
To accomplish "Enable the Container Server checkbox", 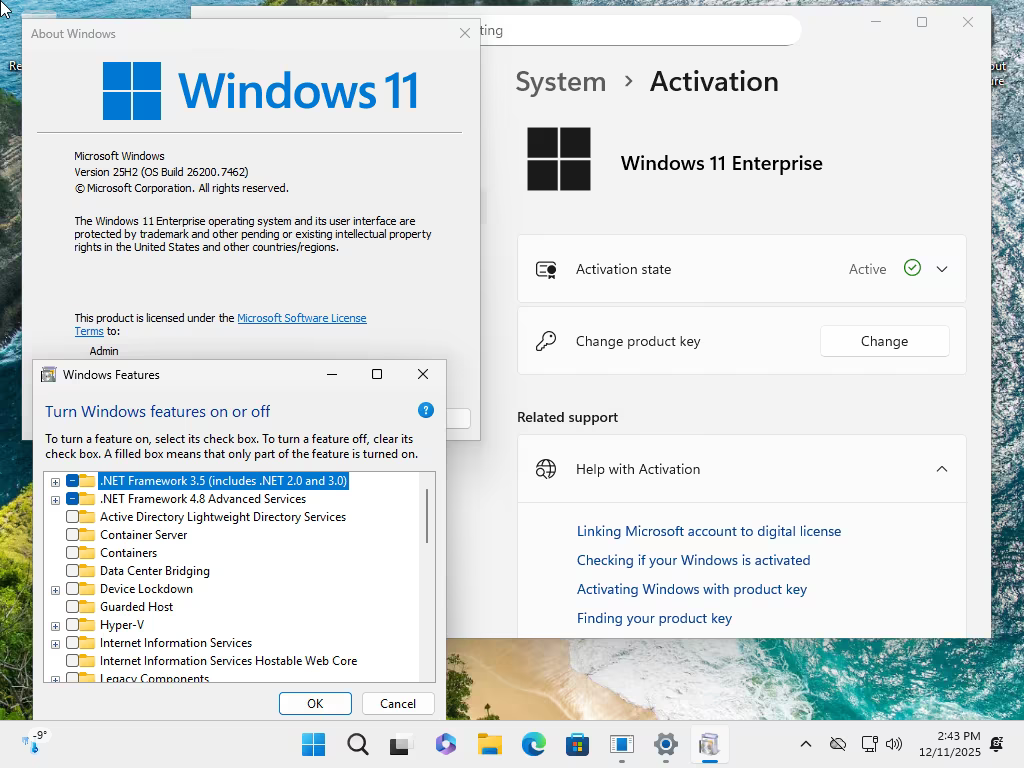I will point(72,535).
